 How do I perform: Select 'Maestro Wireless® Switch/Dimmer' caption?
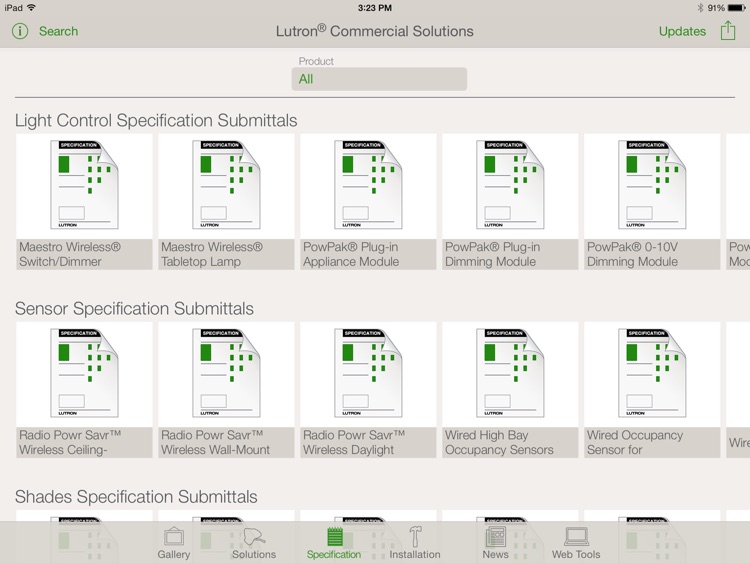pos(84,254)
